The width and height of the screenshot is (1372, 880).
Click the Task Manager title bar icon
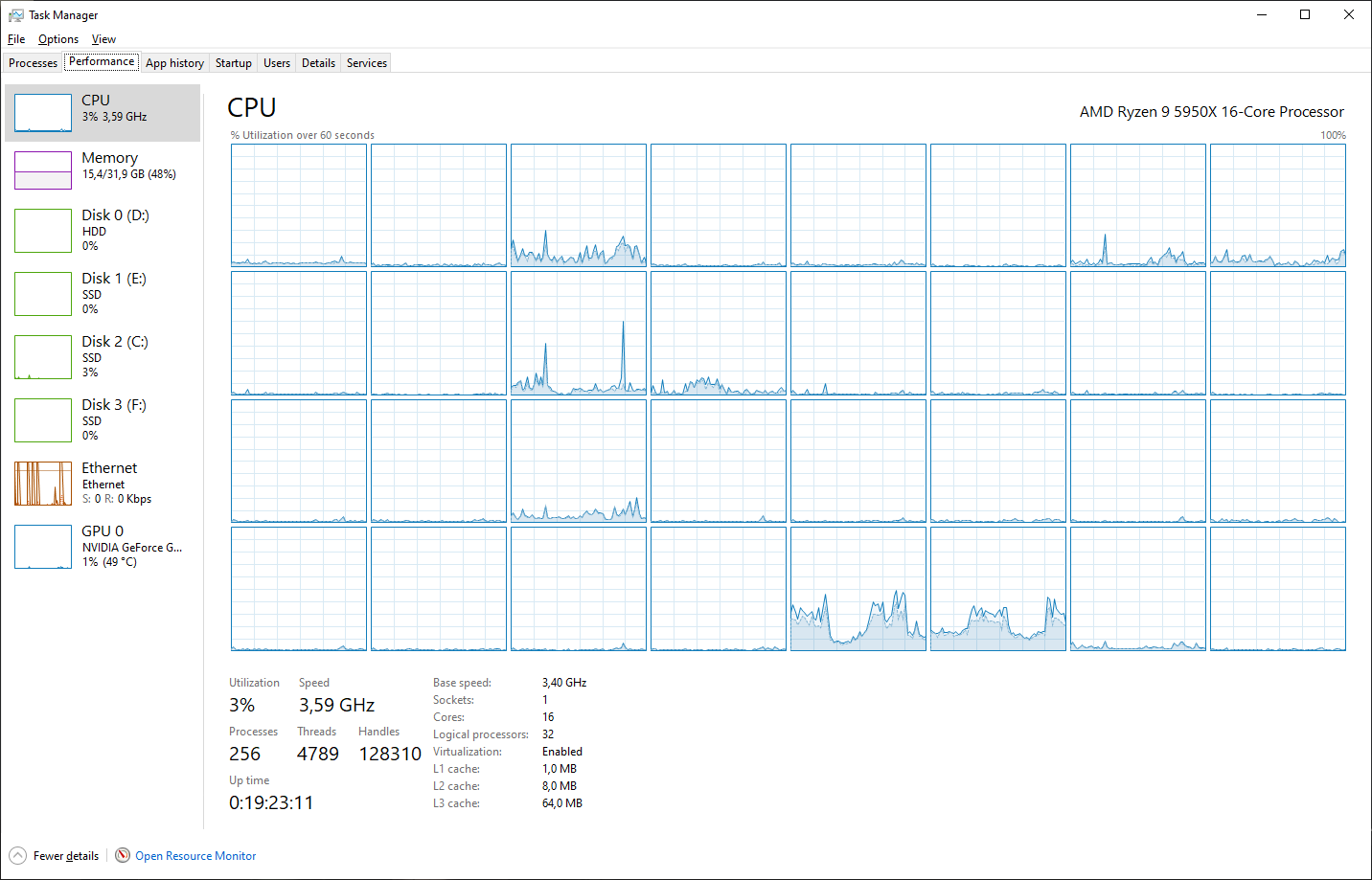(15, 15)
